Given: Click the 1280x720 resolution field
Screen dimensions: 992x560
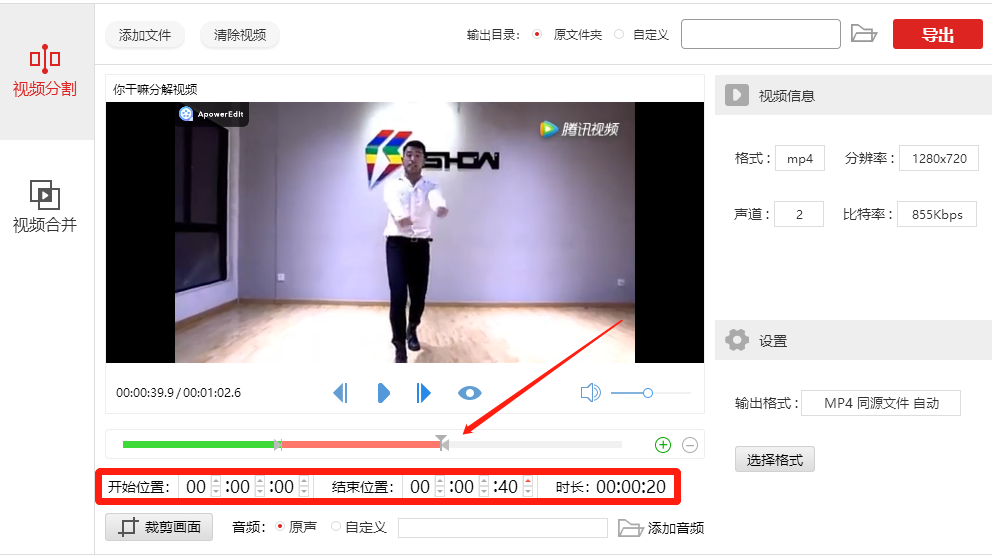Looking at the screenshot, I should [939, 158].
